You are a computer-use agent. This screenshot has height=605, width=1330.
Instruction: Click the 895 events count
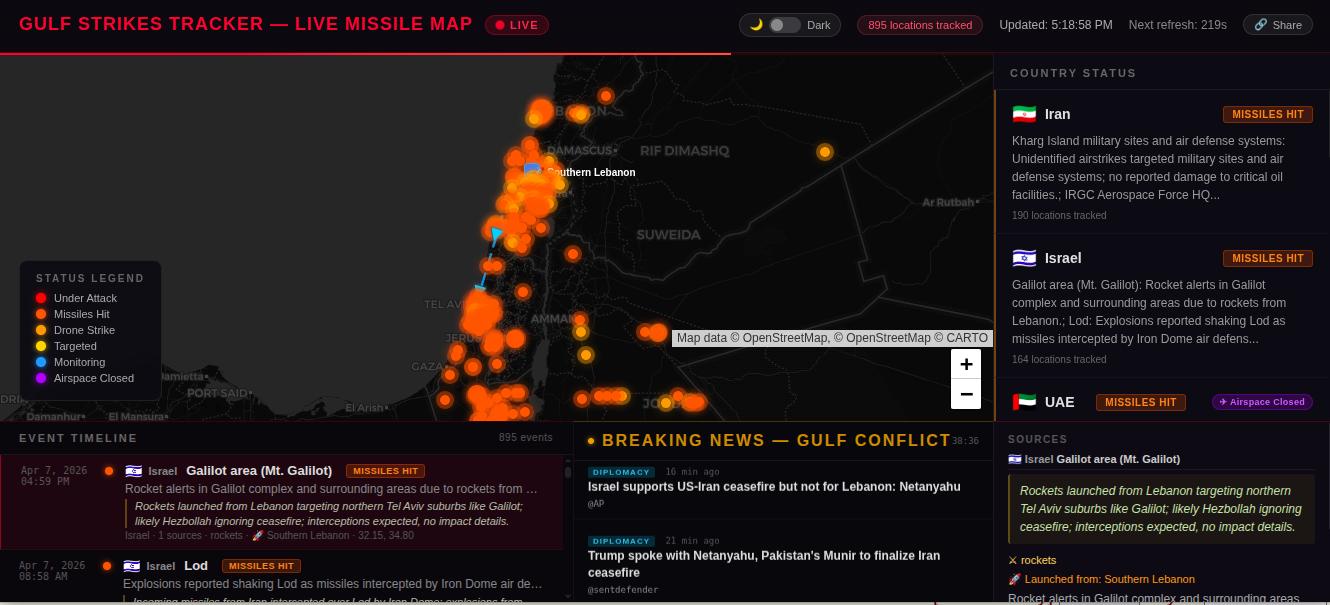[526, 437]
